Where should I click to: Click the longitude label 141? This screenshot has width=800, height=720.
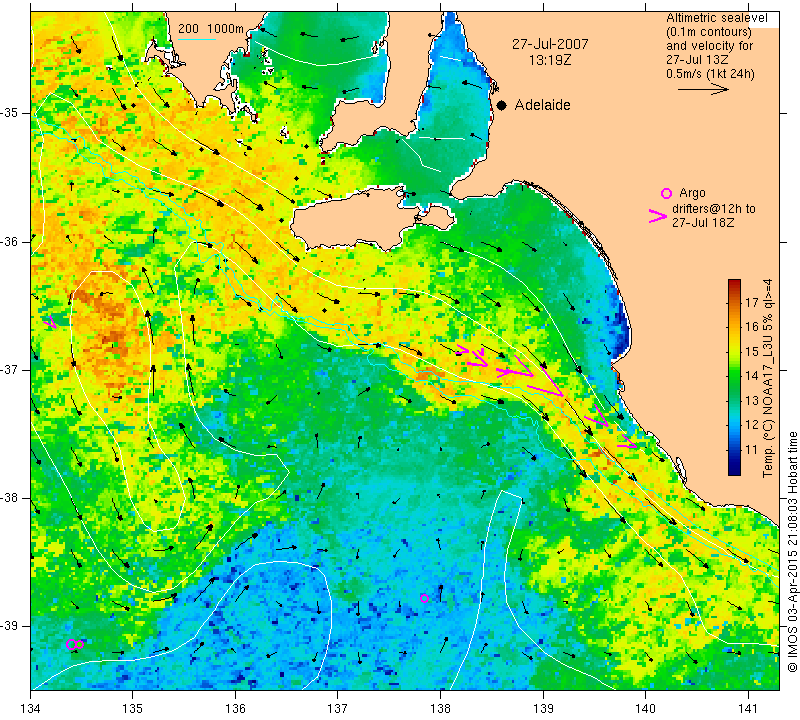tap(748, 708)
